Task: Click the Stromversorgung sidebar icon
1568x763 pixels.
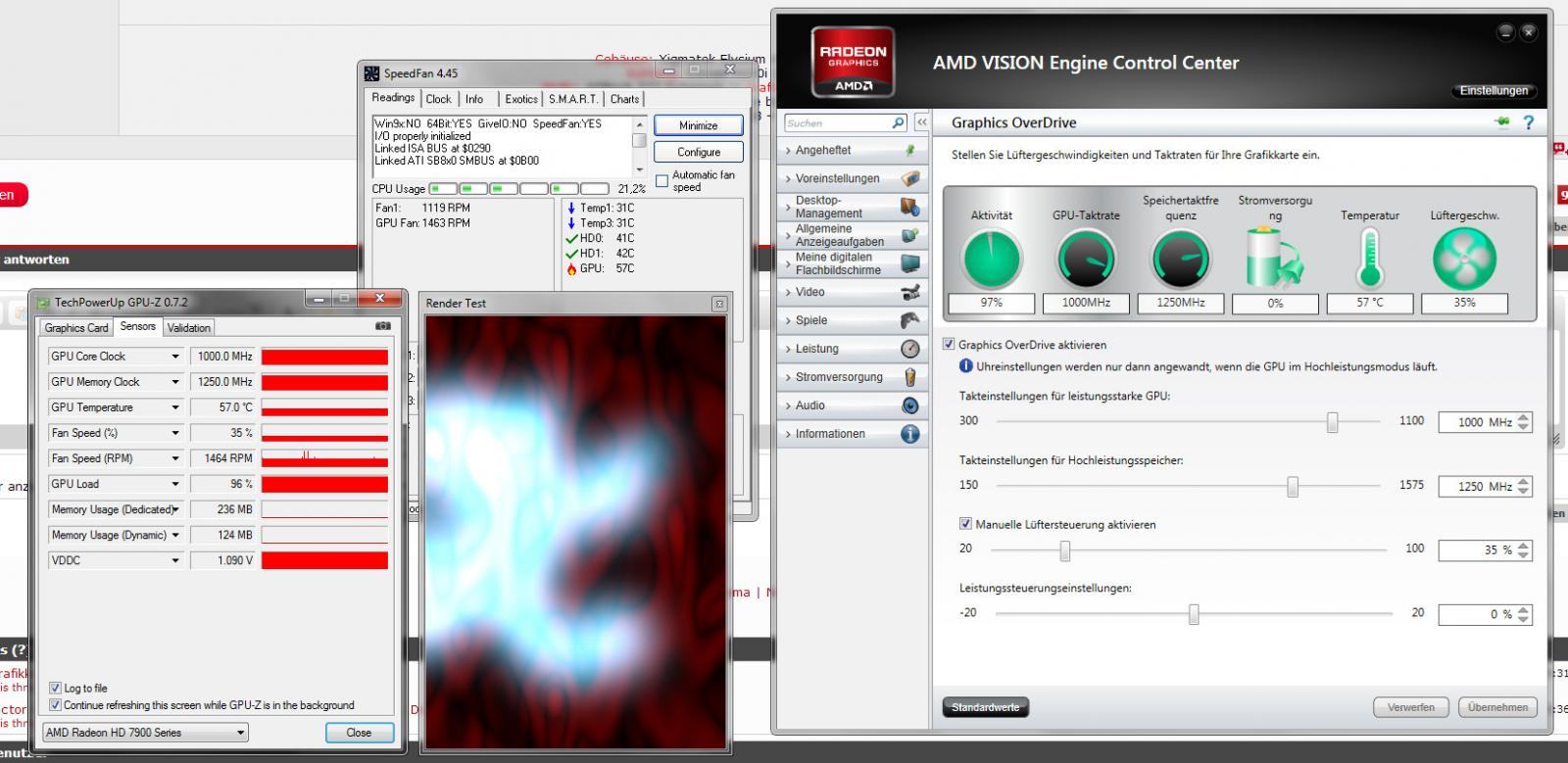Action: coord(910,377)
